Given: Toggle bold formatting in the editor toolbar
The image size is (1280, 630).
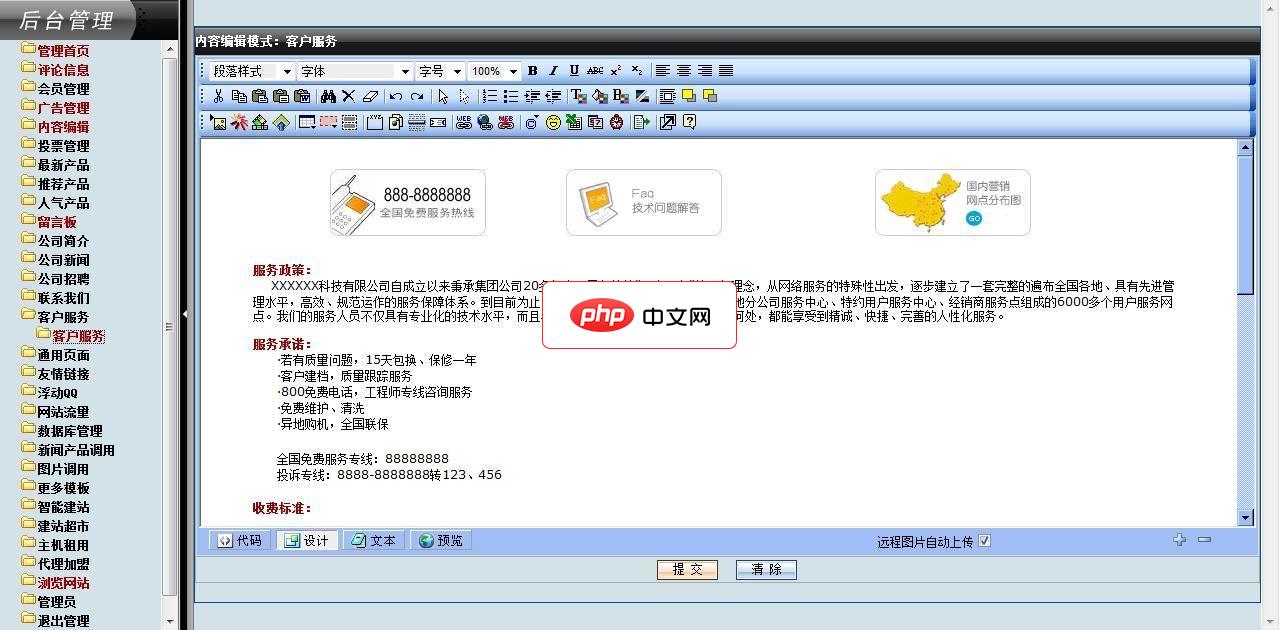Looking at the screenshot, I should pyautogui.click(x=532, y=71).
